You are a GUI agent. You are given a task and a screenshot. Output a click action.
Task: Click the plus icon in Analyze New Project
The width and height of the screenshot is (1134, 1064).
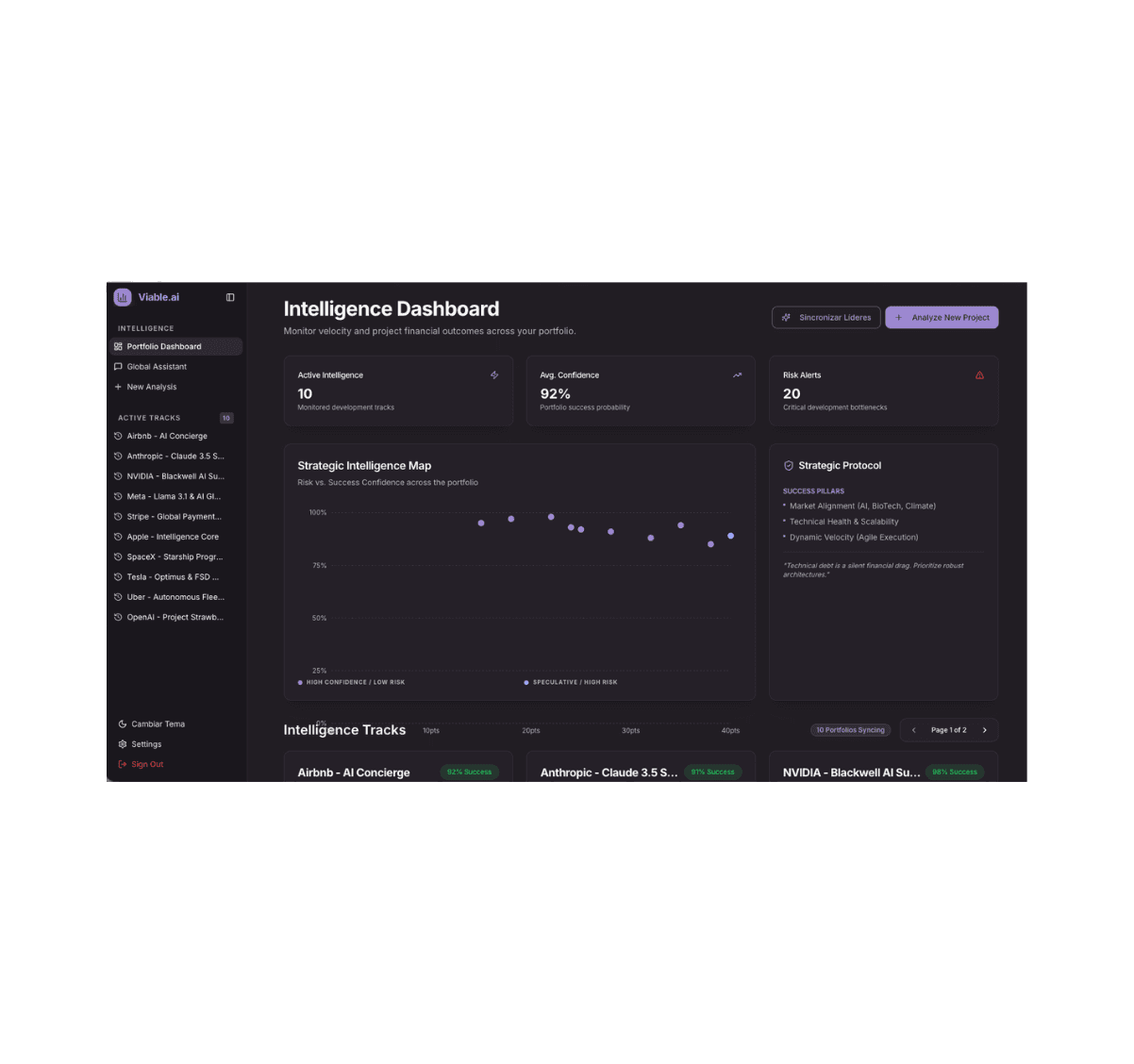point(899,318)
